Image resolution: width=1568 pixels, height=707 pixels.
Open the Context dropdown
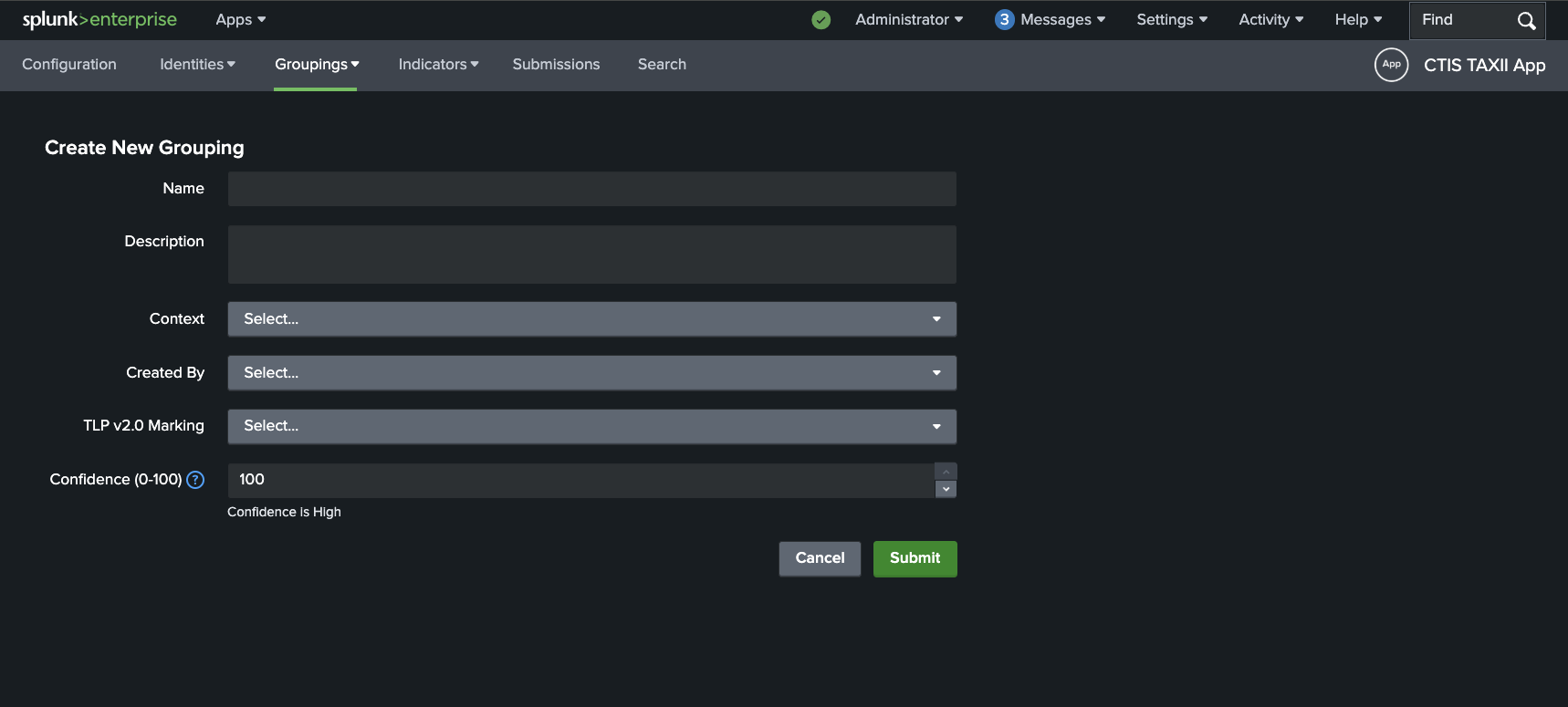(x=591, y=319)
